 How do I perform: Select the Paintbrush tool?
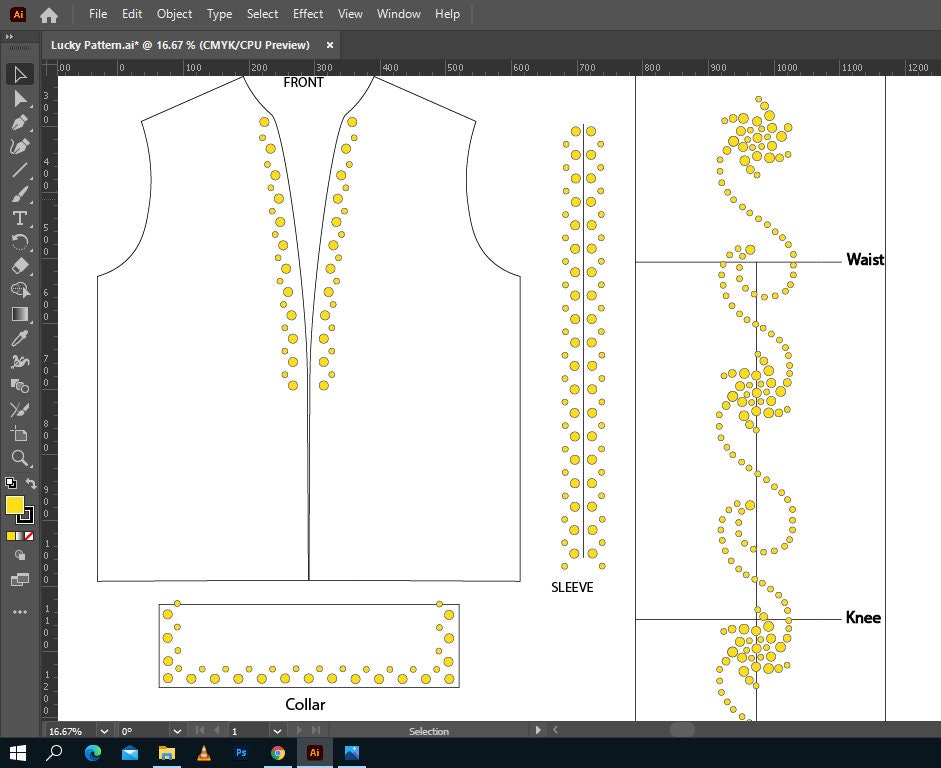click(20, 194)
